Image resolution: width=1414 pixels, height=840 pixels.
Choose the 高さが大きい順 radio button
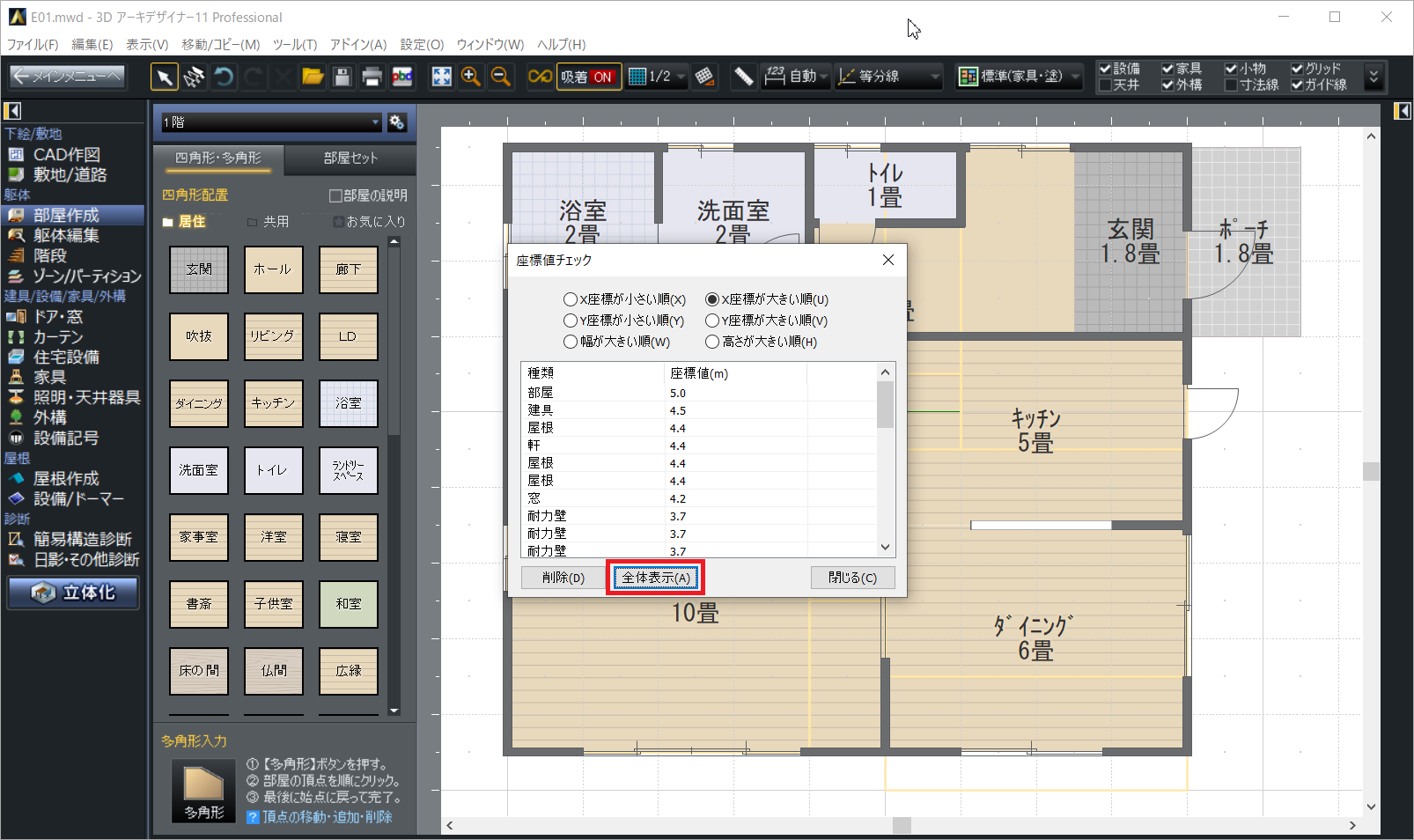[712, 342]
